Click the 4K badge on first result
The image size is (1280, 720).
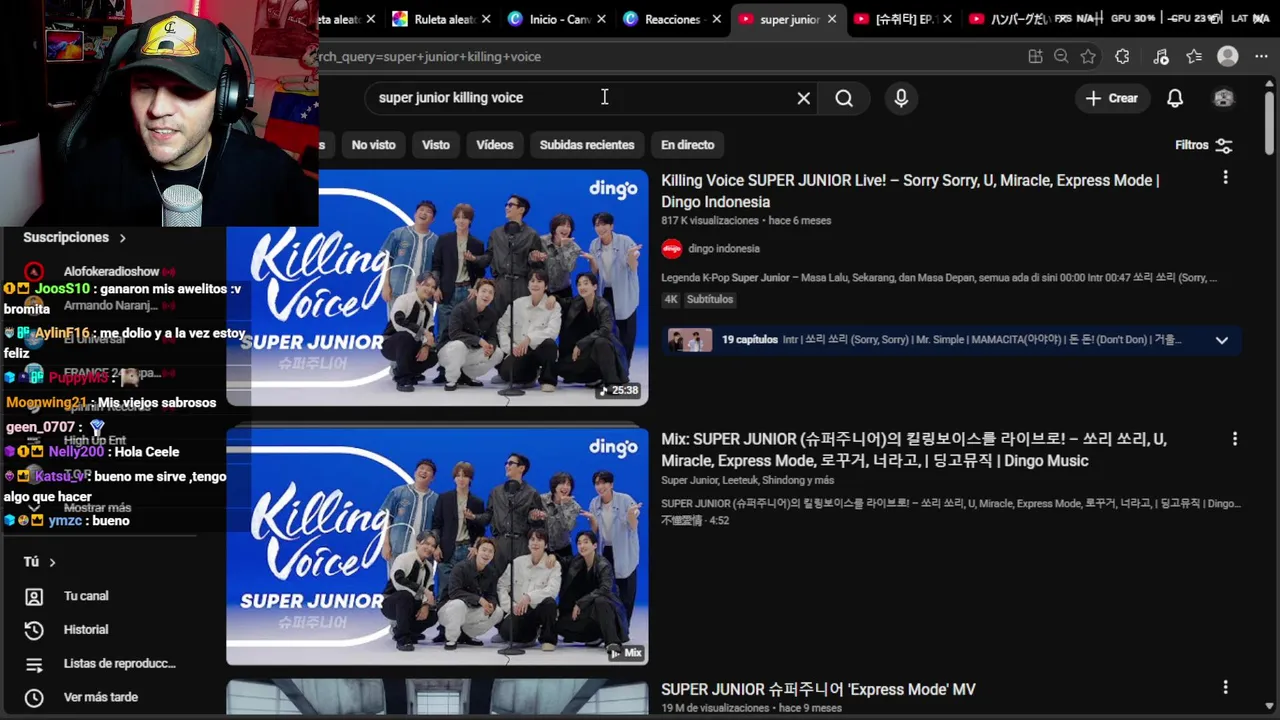671,299
